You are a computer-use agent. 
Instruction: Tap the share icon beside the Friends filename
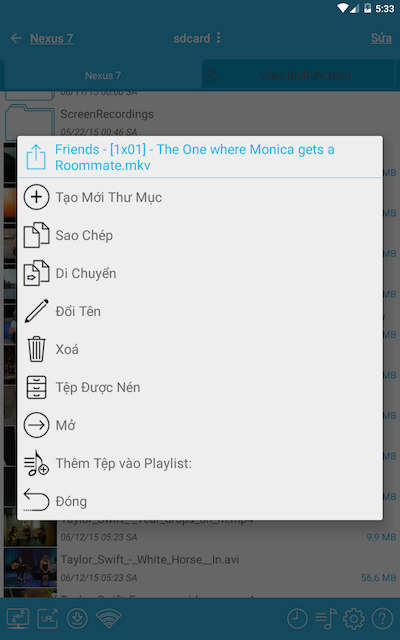coord(36,157)
